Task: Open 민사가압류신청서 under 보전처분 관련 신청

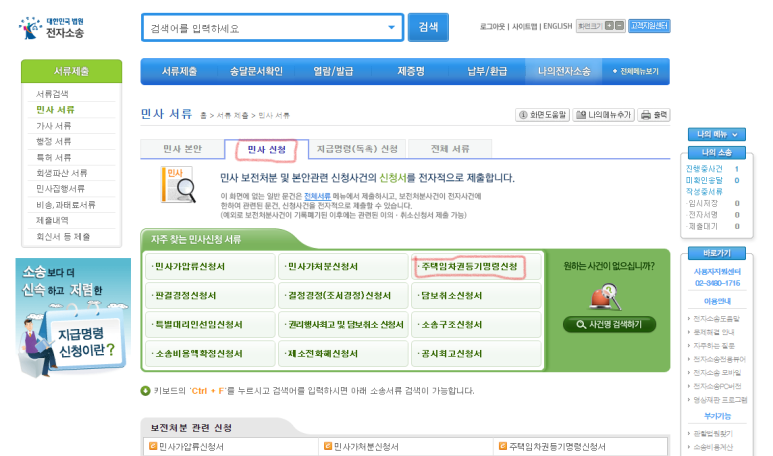Action: click(191, 447)
